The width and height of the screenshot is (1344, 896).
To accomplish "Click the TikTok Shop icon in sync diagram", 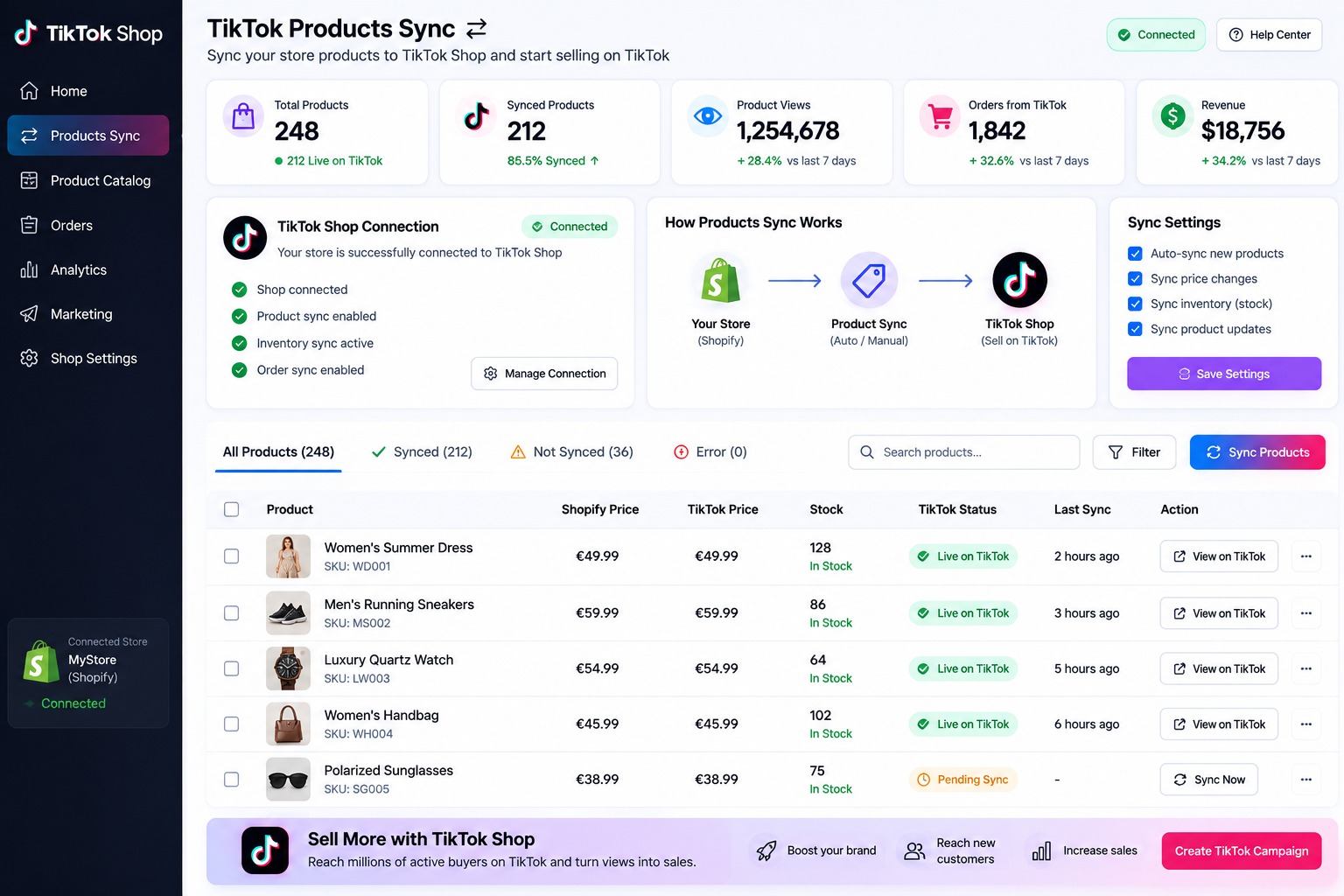I will click(1019, 280).
